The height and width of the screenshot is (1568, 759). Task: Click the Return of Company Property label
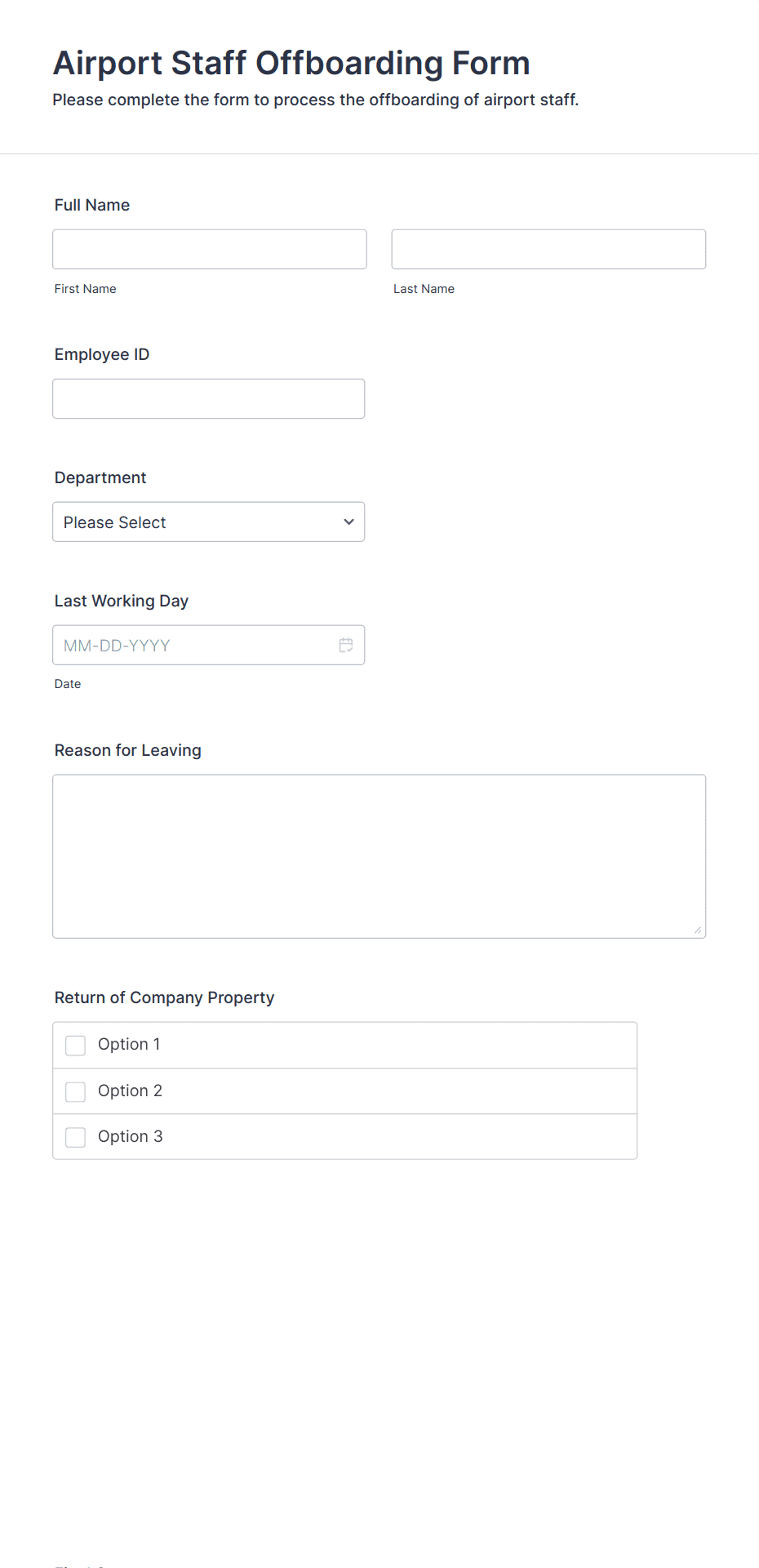pos(164,997)
